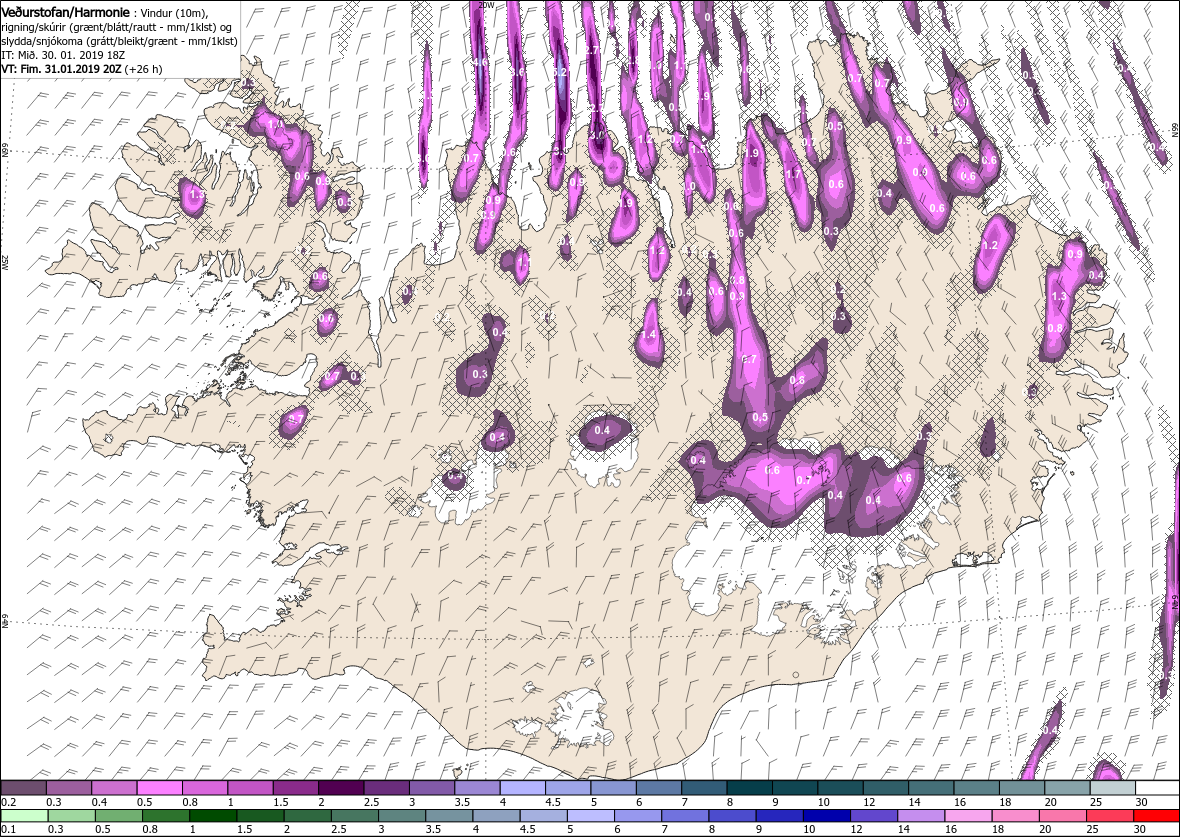
Task: Pick the red-pink swatch labeled 25 in green-red legend
Action: click(1109, 816)
